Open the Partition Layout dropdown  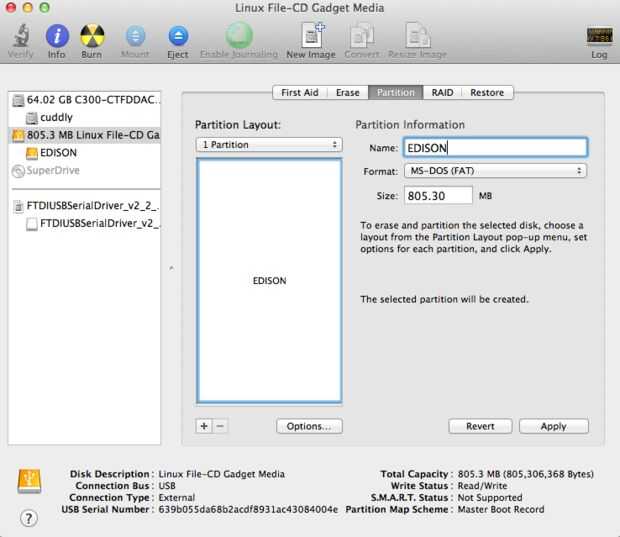click(269, 145)
